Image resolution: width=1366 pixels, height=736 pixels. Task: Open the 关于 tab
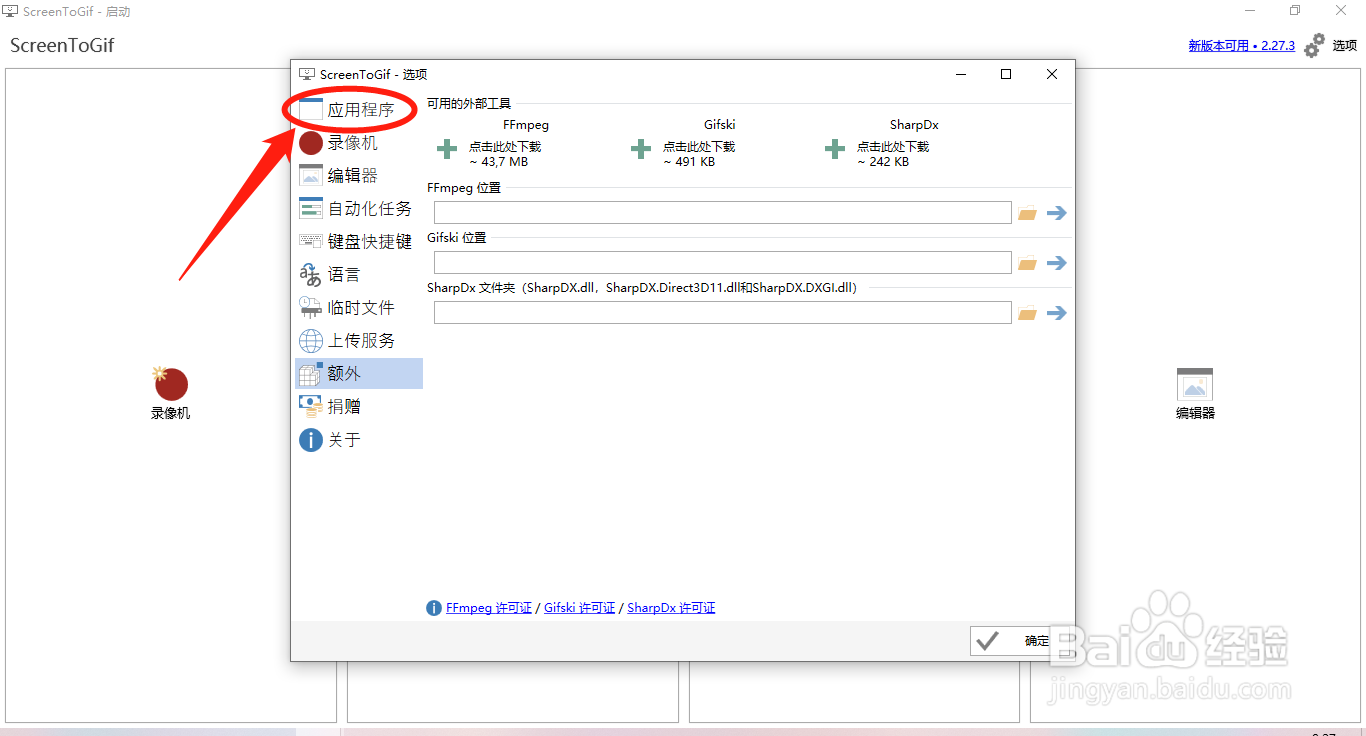point(358,440)
